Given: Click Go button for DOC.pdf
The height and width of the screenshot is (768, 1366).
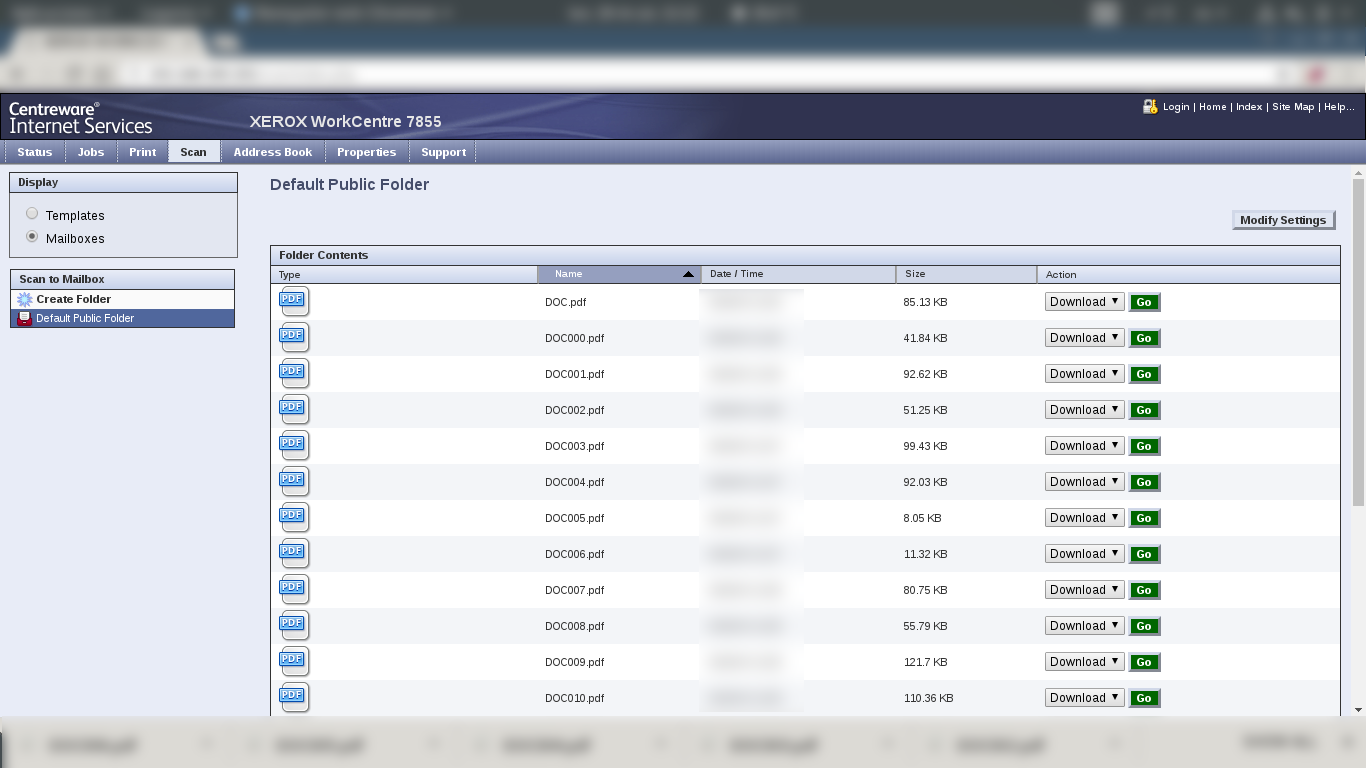Looking at the screenshot, I should [x=1144, y=302].
